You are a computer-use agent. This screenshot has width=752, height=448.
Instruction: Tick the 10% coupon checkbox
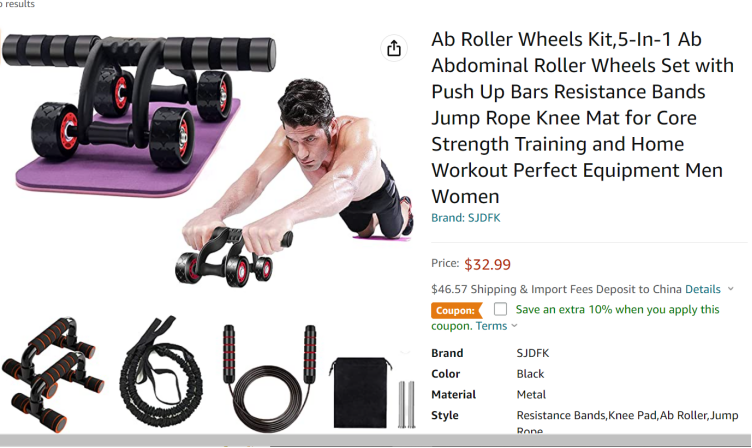click(500, 309)
